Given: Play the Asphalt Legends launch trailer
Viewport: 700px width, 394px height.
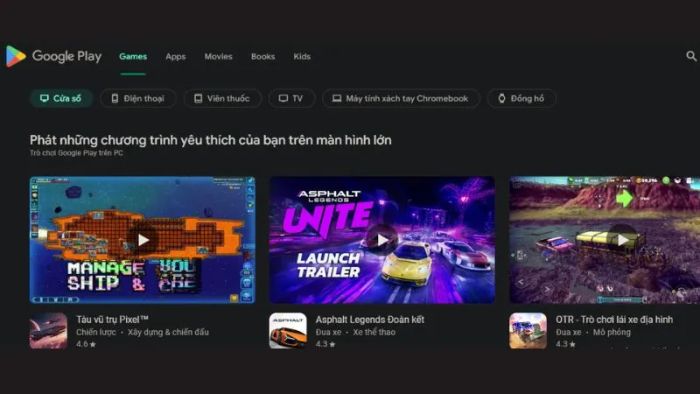Looking at the screenshot, I should coord(382,240).
